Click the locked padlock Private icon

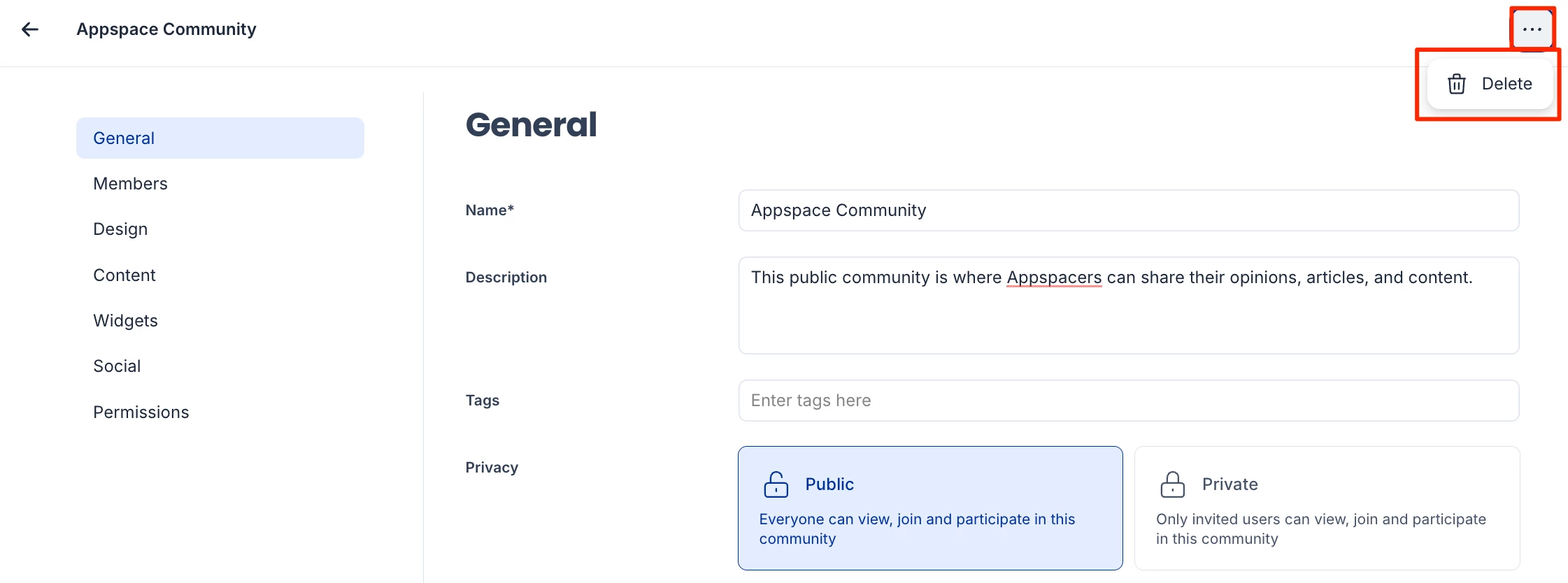(x=1172, y=484)
